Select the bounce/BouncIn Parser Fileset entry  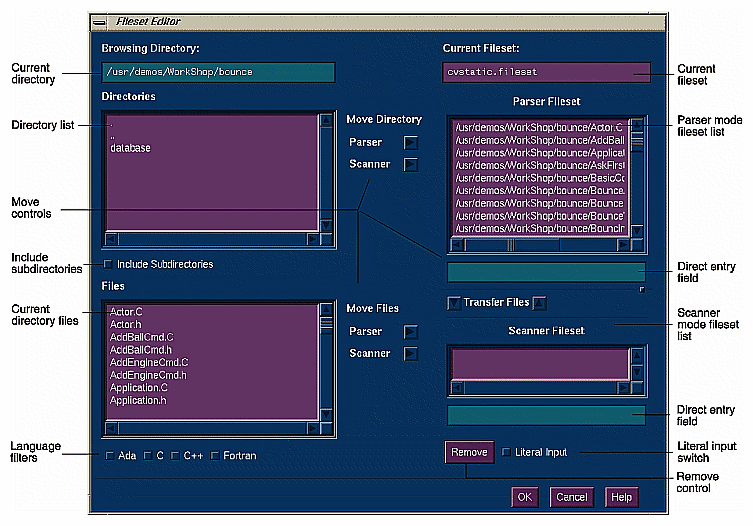pyautogui.click(x=540, y=228)
